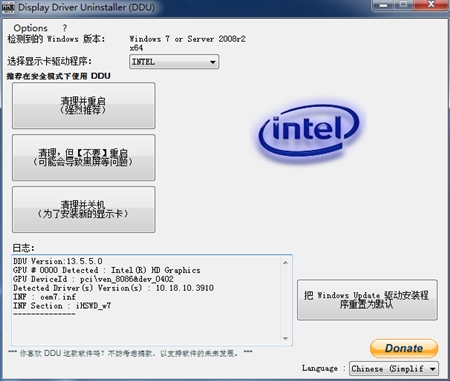Viewport: 450px width, 381px height.
Task: Close the Display Driver Uninstaller window
Action: (x=431, y=5)
